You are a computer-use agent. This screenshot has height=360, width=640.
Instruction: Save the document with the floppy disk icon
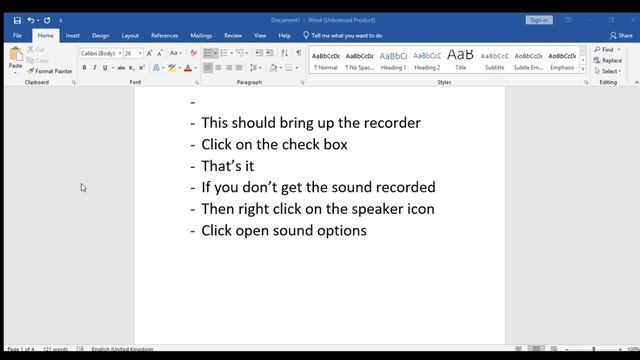tap(17, 20)
